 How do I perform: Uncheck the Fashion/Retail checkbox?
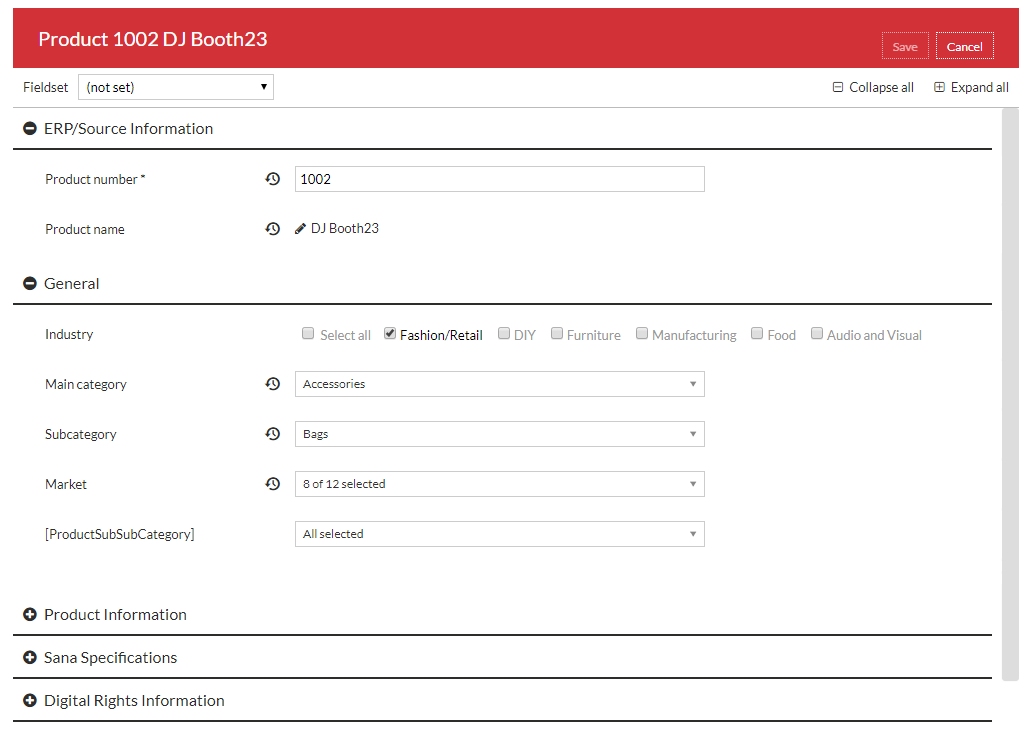390,333
